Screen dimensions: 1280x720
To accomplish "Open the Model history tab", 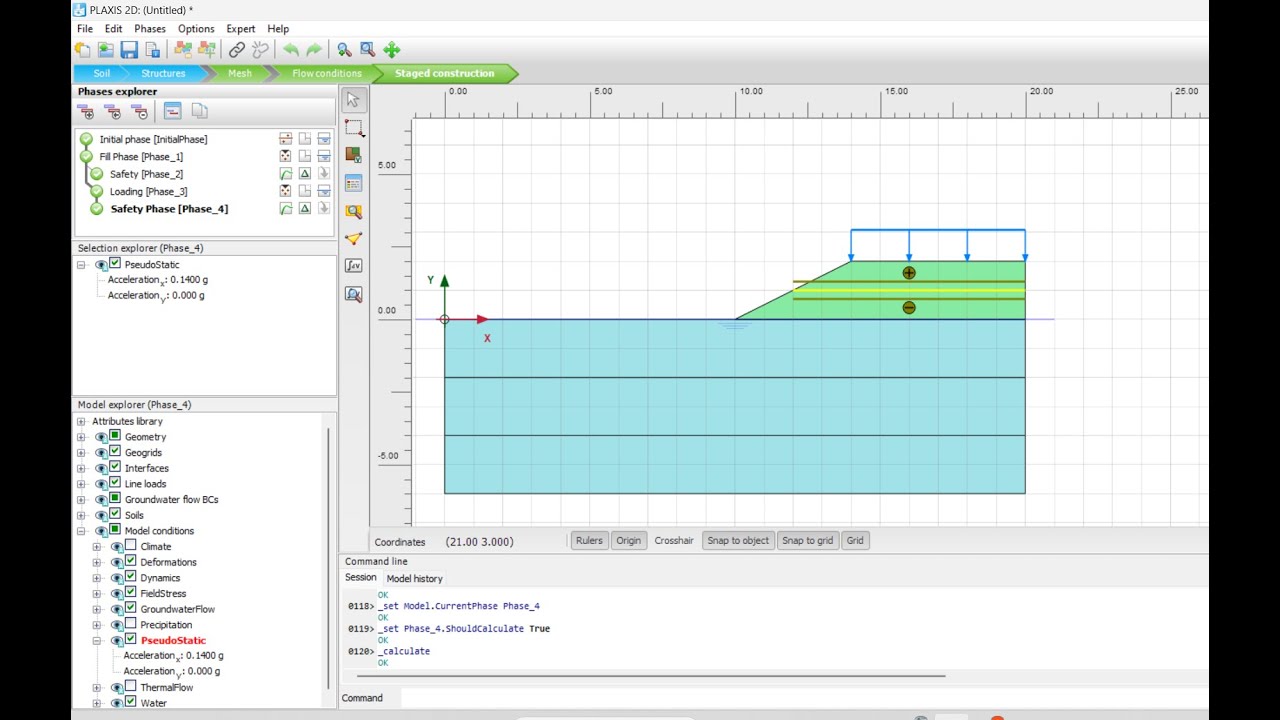I will tap(414, 578).
